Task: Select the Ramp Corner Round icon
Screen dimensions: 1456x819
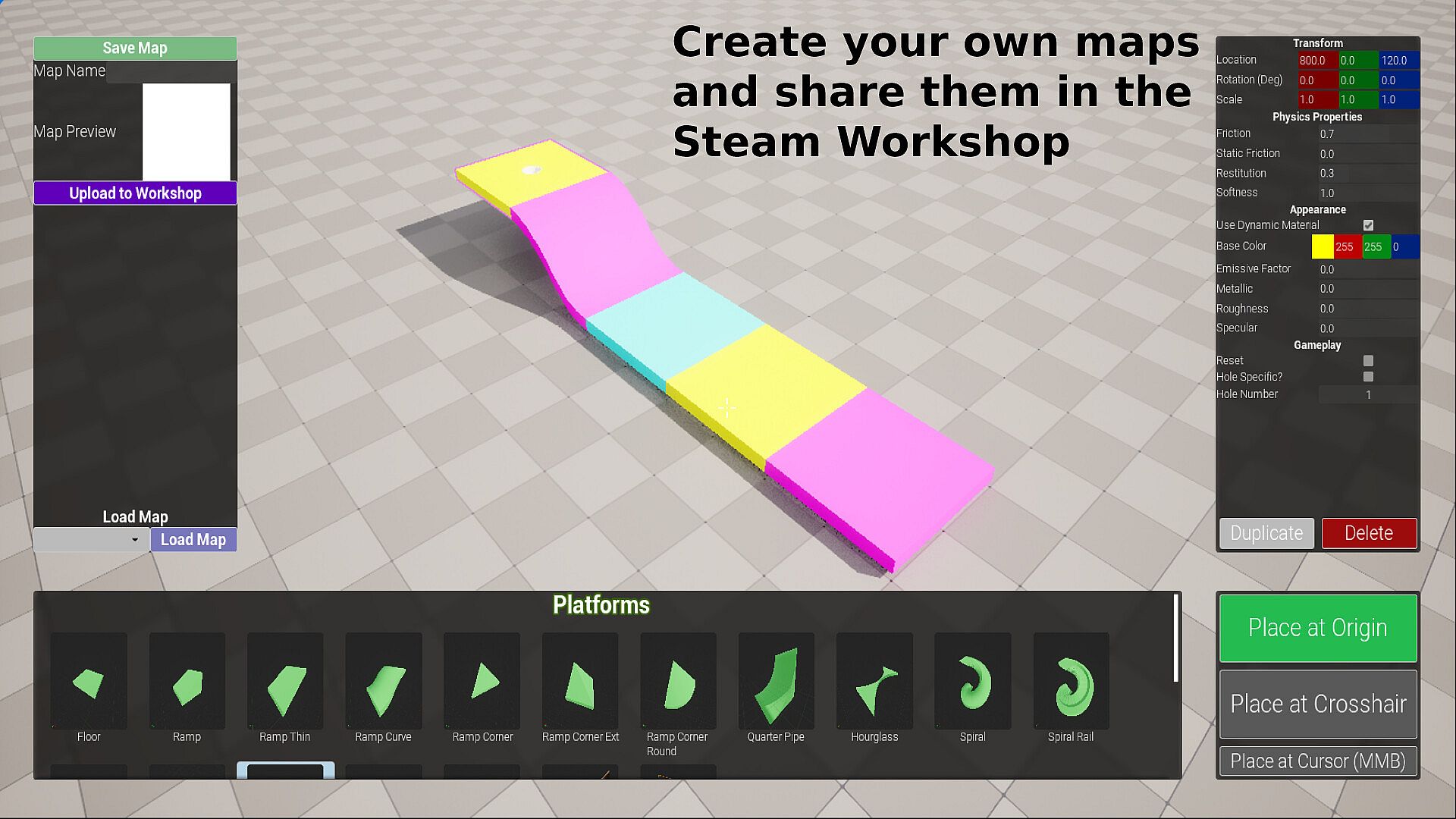Action: point(678,682)
